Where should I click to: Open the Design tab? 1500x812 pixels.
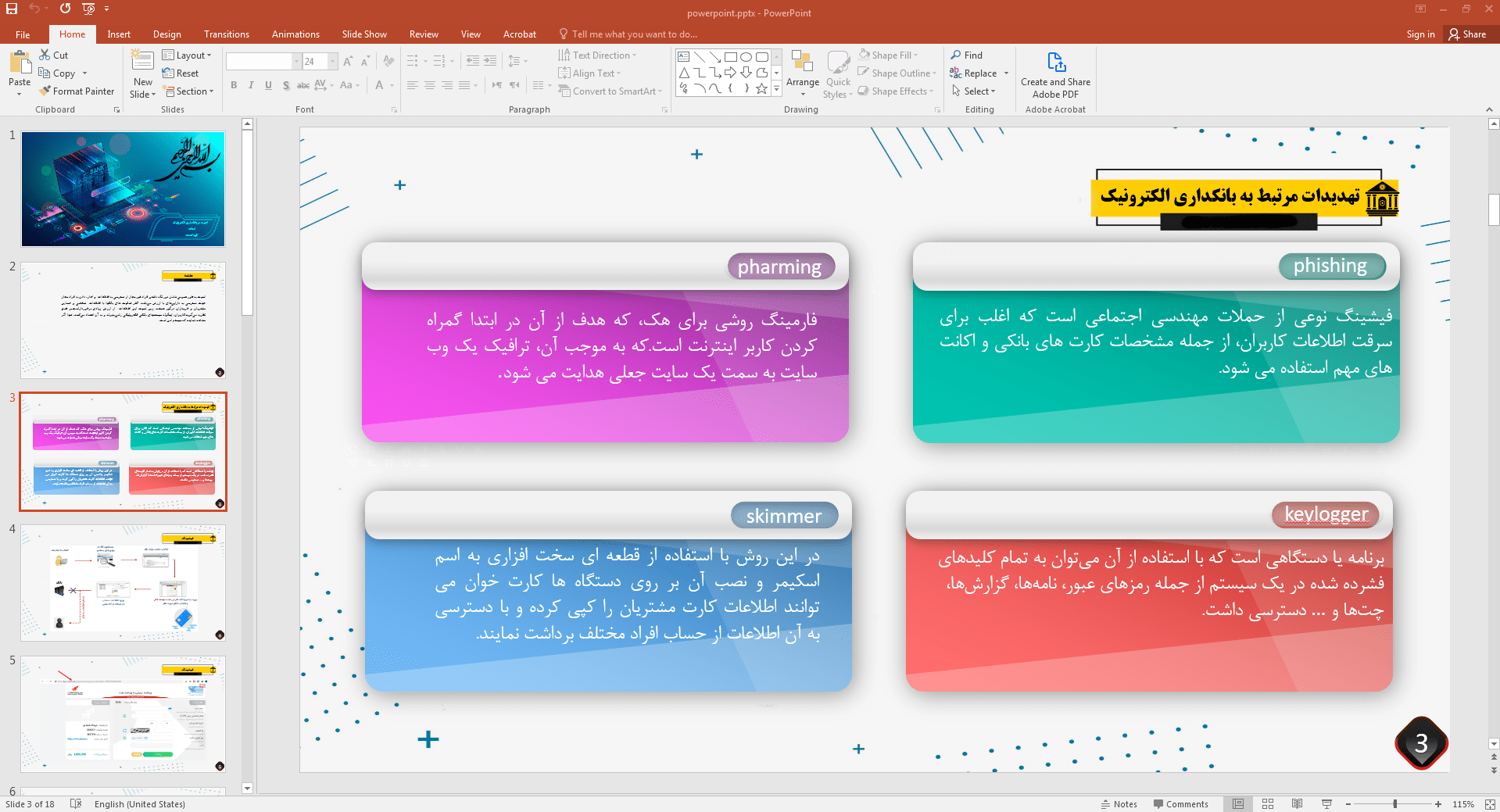(x=166, y=34)
